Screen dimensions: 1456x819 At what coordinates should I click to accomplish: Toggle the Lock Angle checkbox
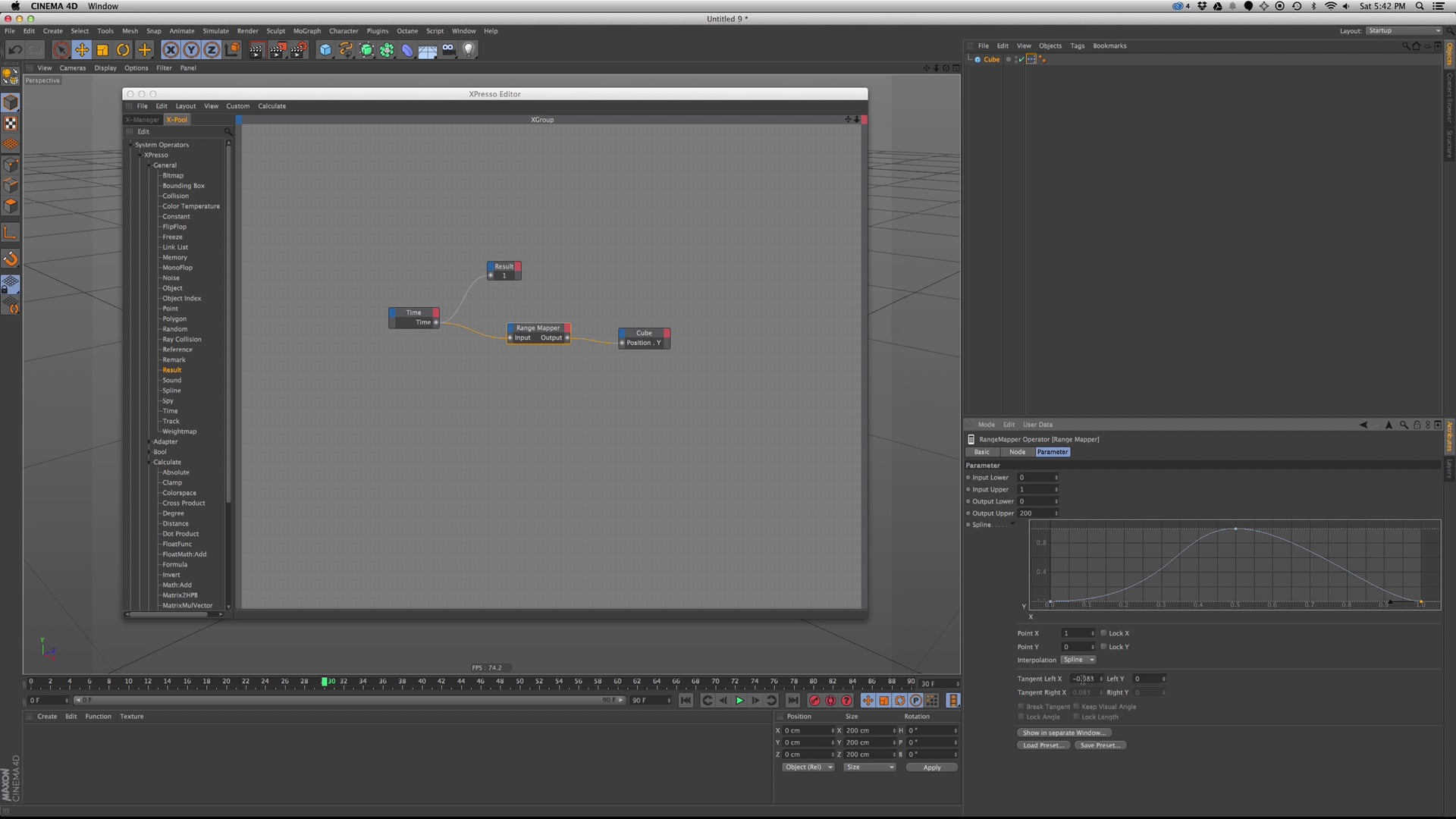1021,717
